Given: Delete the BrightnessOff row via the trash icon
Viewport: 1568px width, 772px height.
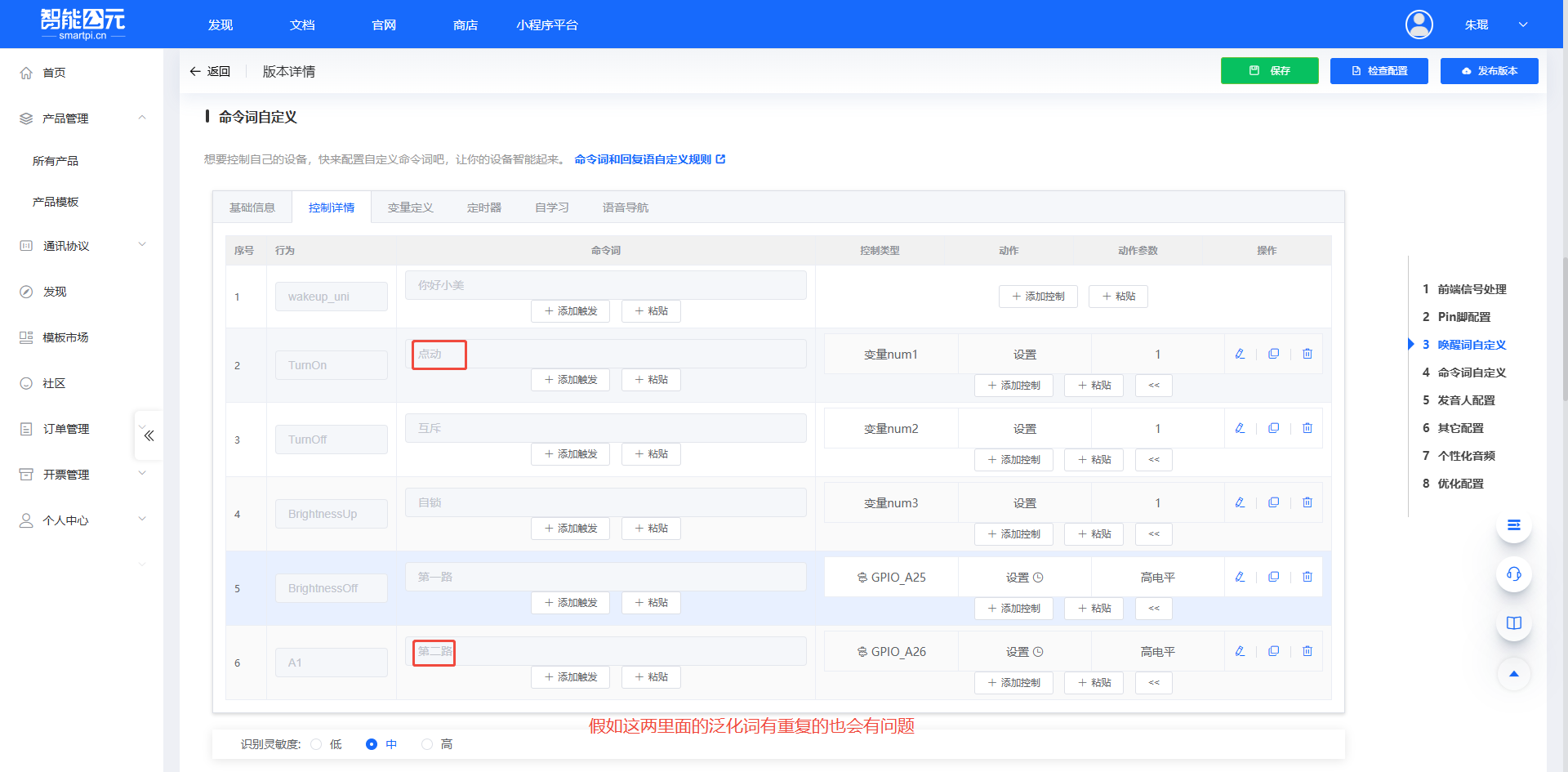Looking at the screenshot, I should (x=1307, y=576).
